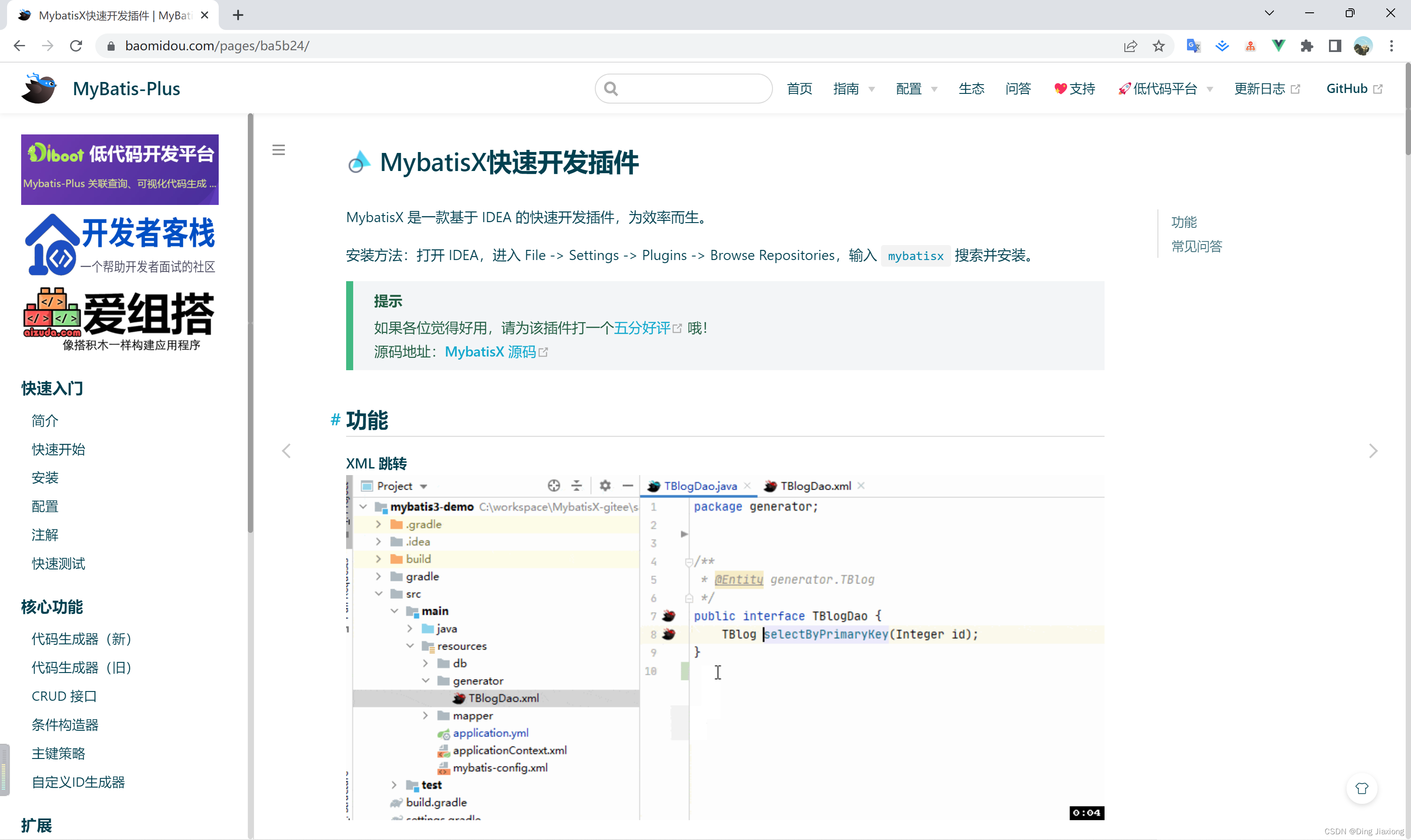Toggle the browser side panel
Screen dimensions: 1411x840
point(1335,46)
